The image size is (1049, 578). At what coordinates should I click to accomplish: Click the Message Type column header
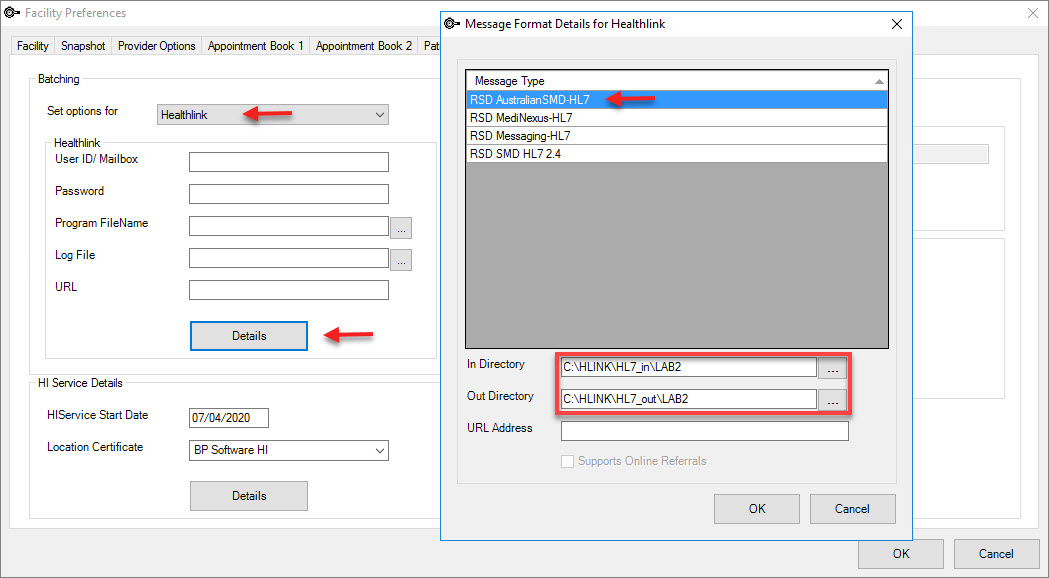[677, 81]
